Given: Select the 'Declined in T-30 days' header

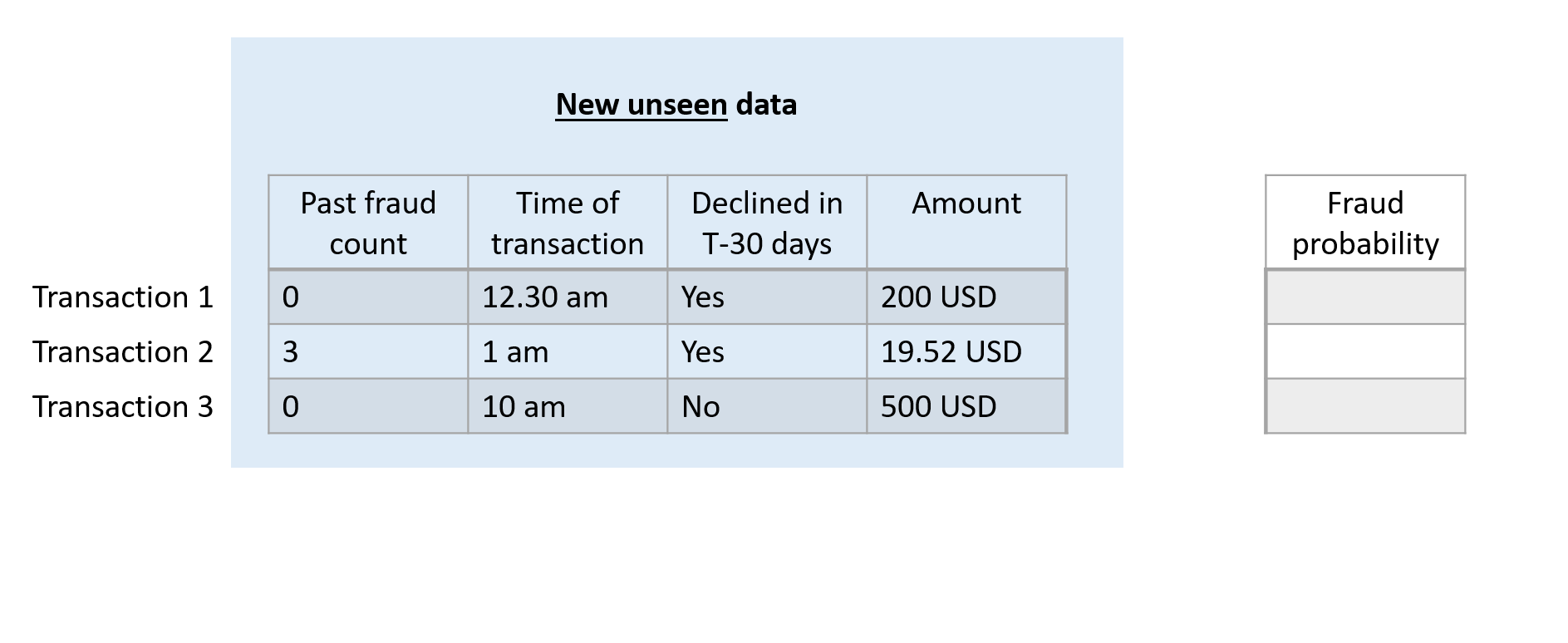Looking at the screenshot, I should tap(767, 223).
